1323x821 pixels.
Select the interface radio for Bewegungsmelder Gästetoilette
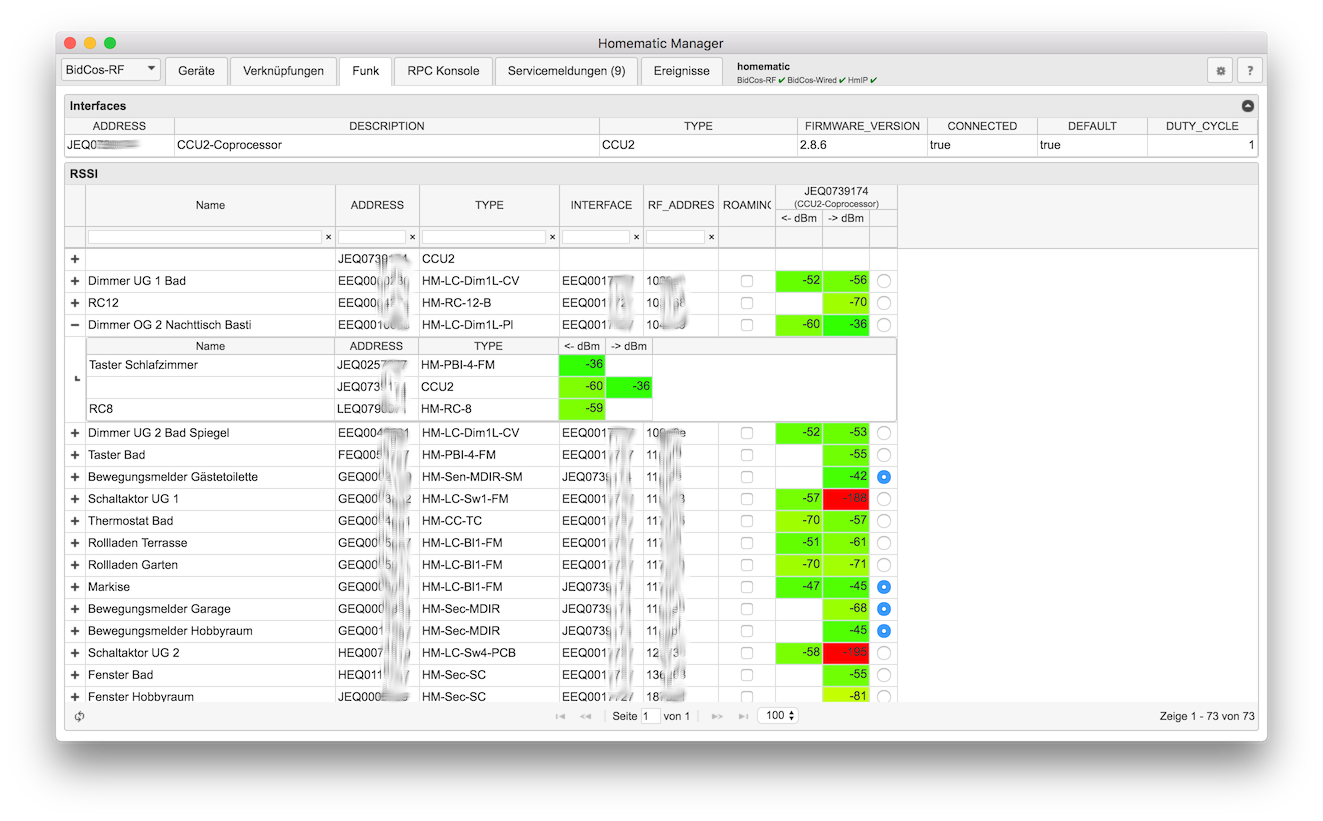[884, 477]
